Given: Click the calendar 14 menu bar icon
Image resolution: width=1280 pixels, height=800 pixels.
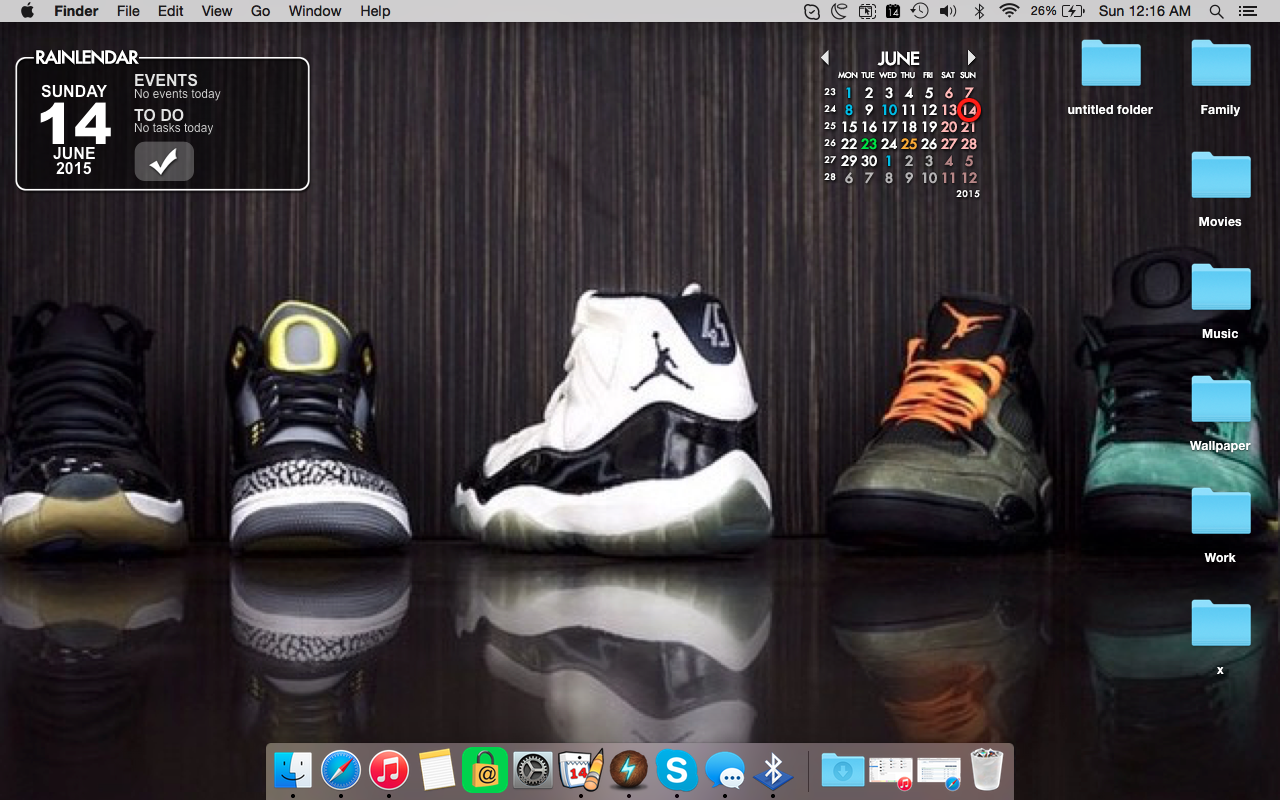Looking at the screenshot, I should click(x=893, y=11).
